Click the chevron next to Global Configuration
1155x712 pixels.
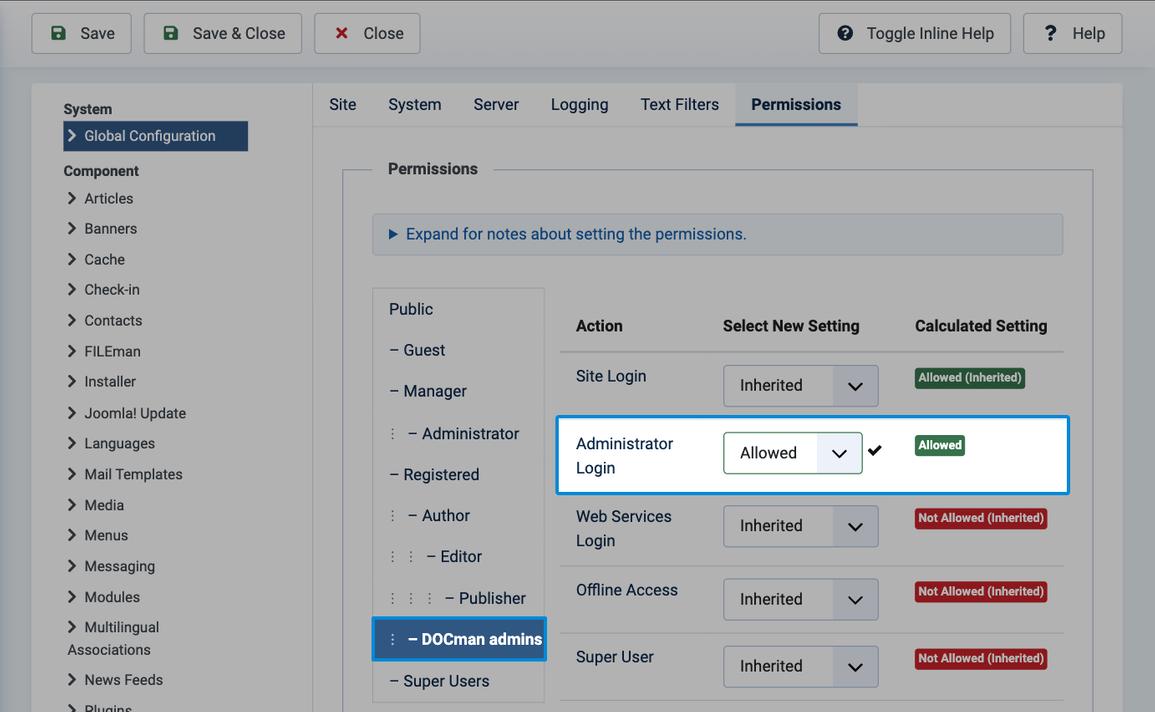[71, 135]
